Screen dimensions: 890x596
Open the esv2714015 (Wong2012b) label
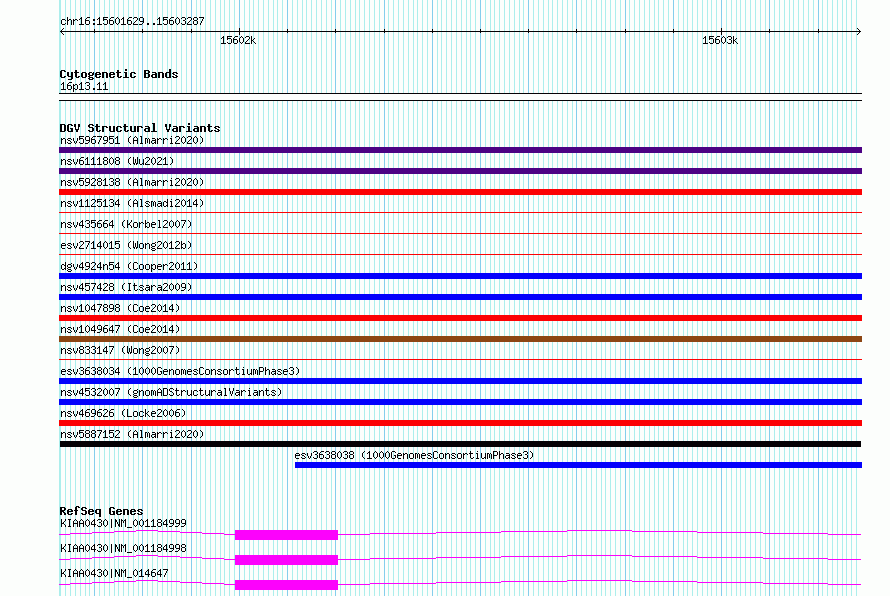tap(126, 245)
